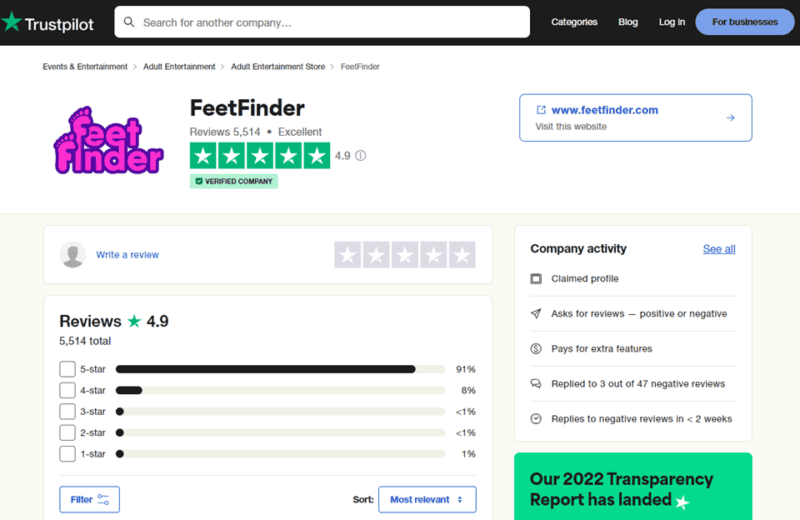Click the first empty rating star
This screenshot has width=800, height=520.
pyautogui.click(x=348, y=255)
